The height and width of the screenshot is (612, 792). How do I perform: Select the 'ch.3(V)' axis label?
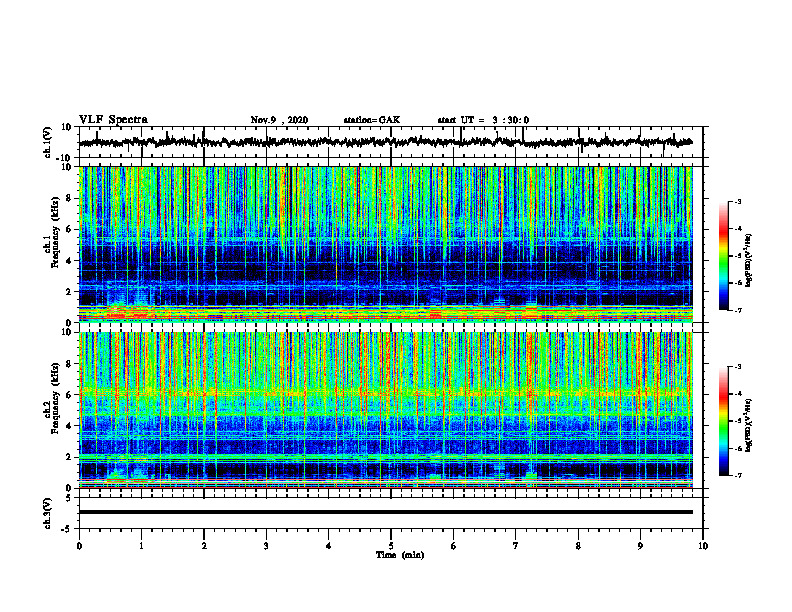pos(48,513)
